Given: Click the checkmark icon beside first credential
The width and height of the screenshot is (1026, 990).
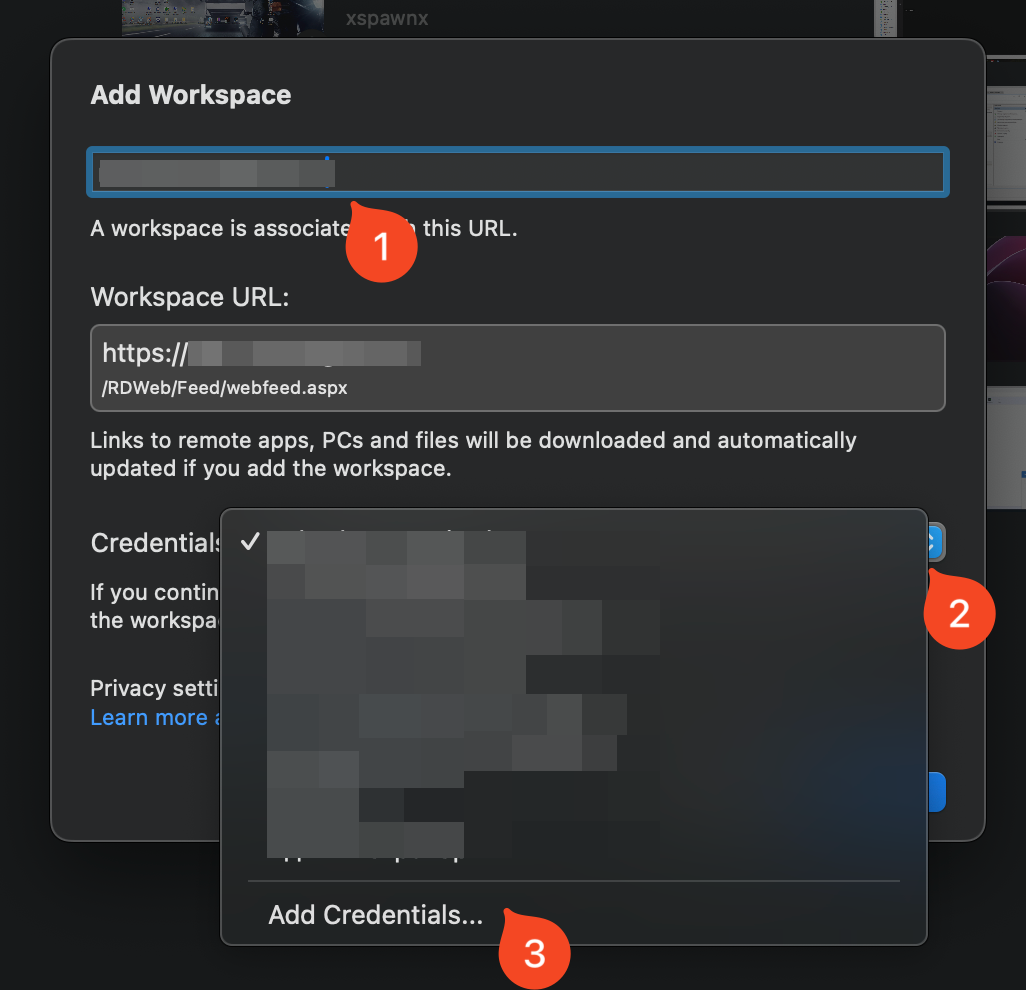Looking at the screenshot, I should 250,543.
